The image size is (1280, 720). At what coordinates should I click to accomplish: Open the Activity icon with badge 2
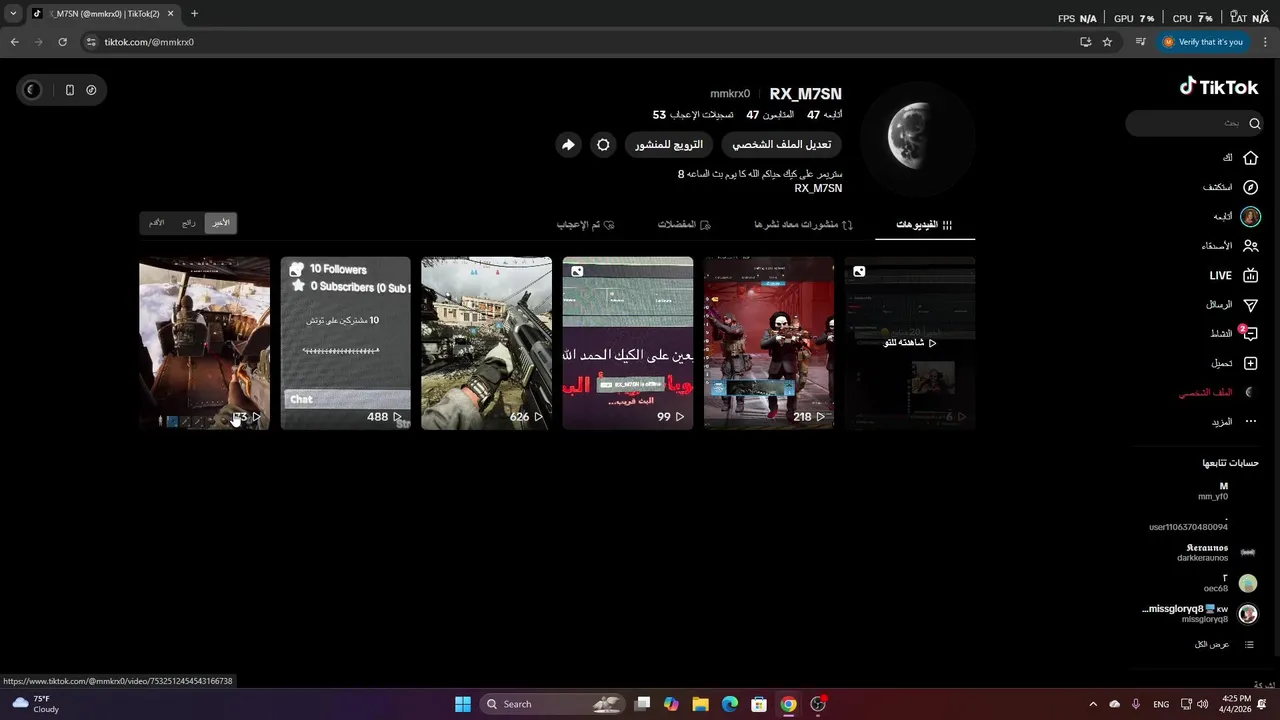coord(1249,333)
